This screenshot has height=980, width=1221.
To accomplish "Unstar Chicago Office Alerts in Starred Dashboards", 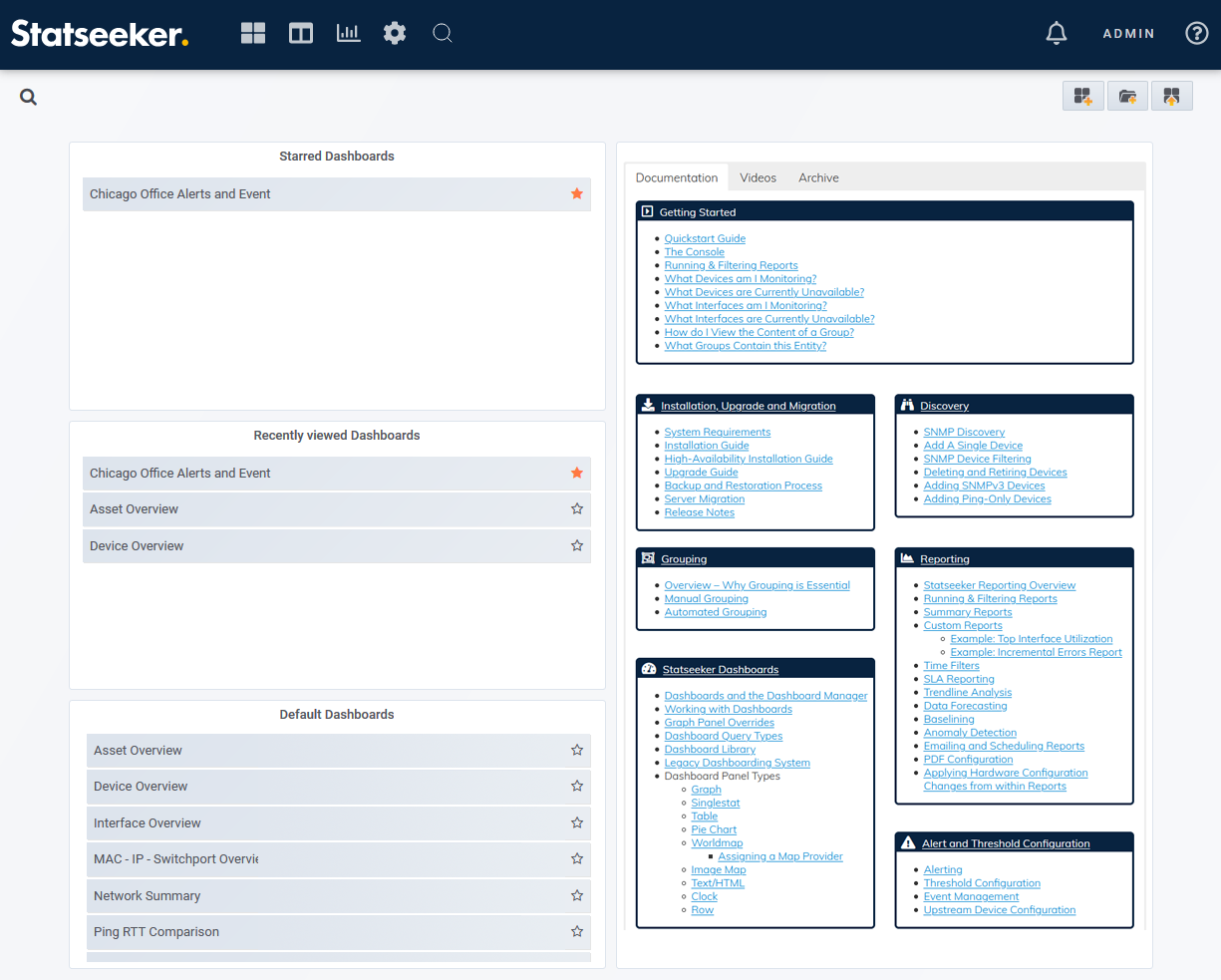I will (577, 194).
